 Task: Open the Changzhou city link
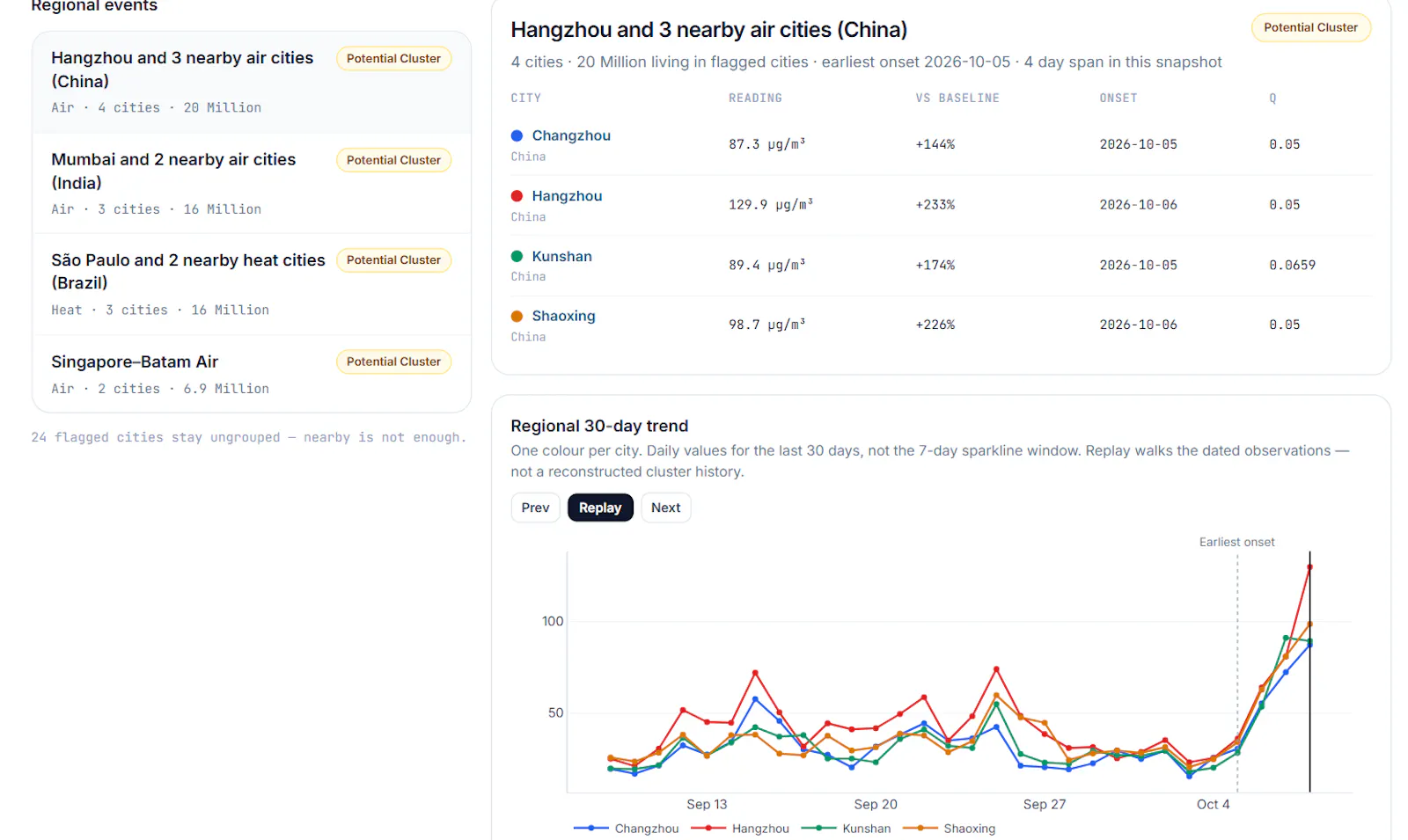(x=571, y=135)
